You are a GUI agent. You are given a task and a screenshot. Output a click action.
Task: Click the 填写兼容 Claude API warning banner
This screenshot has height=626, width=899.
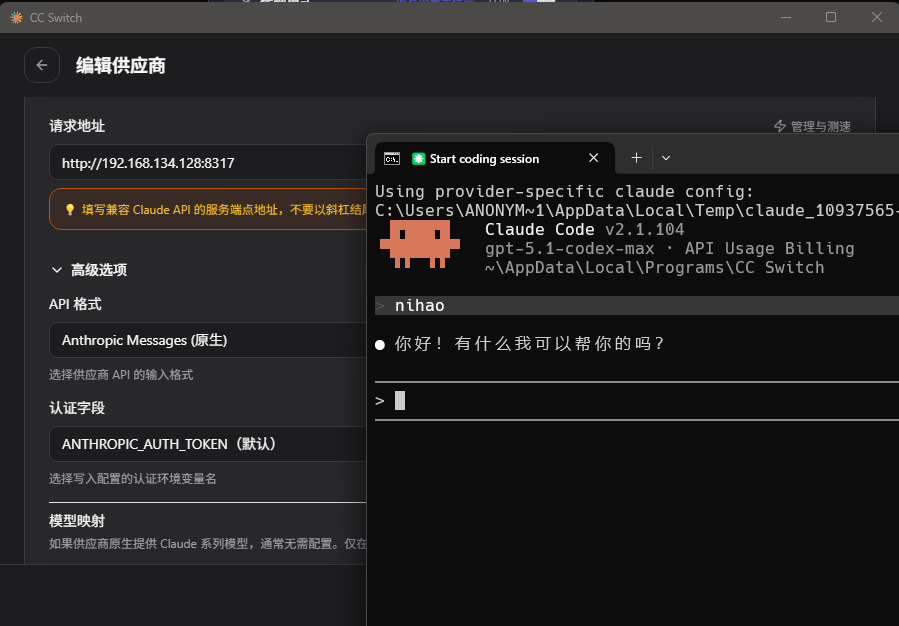pyautogui.click(x=208, y=209)
